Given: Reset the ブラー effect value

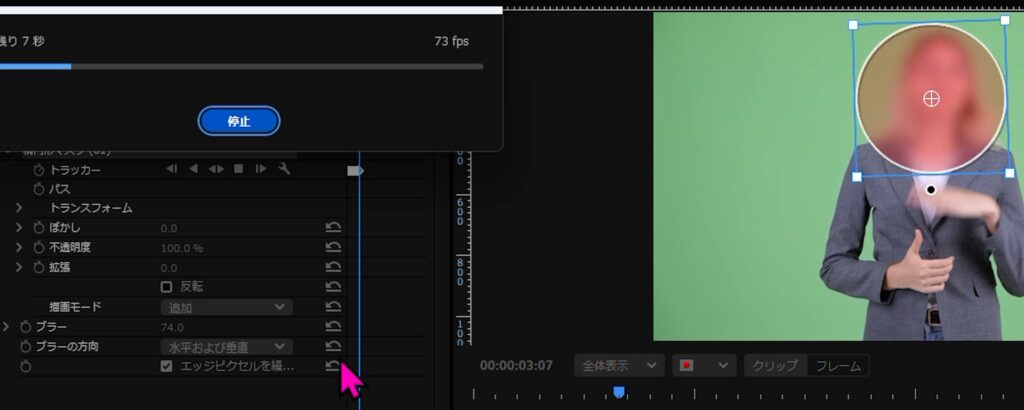Looking at the screenshot, I should [333, 327].
